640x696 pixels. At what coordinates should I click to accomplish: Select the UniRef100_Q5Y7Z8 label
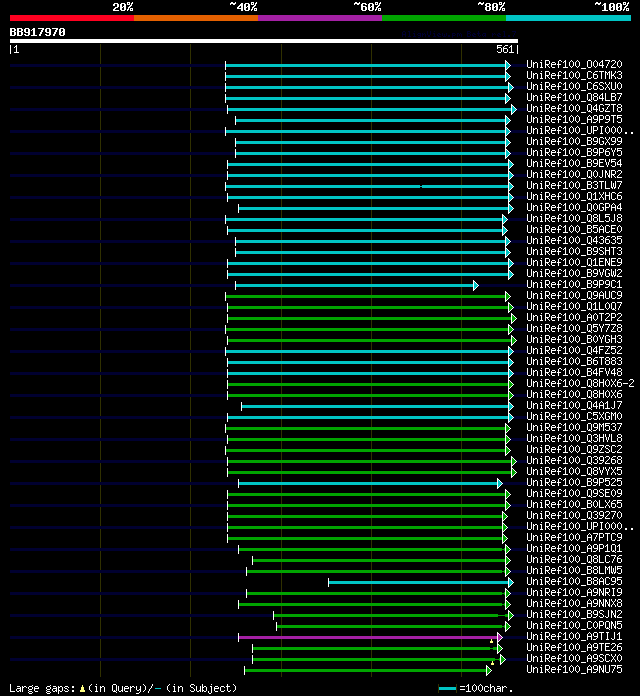click(x=574, y=328)
